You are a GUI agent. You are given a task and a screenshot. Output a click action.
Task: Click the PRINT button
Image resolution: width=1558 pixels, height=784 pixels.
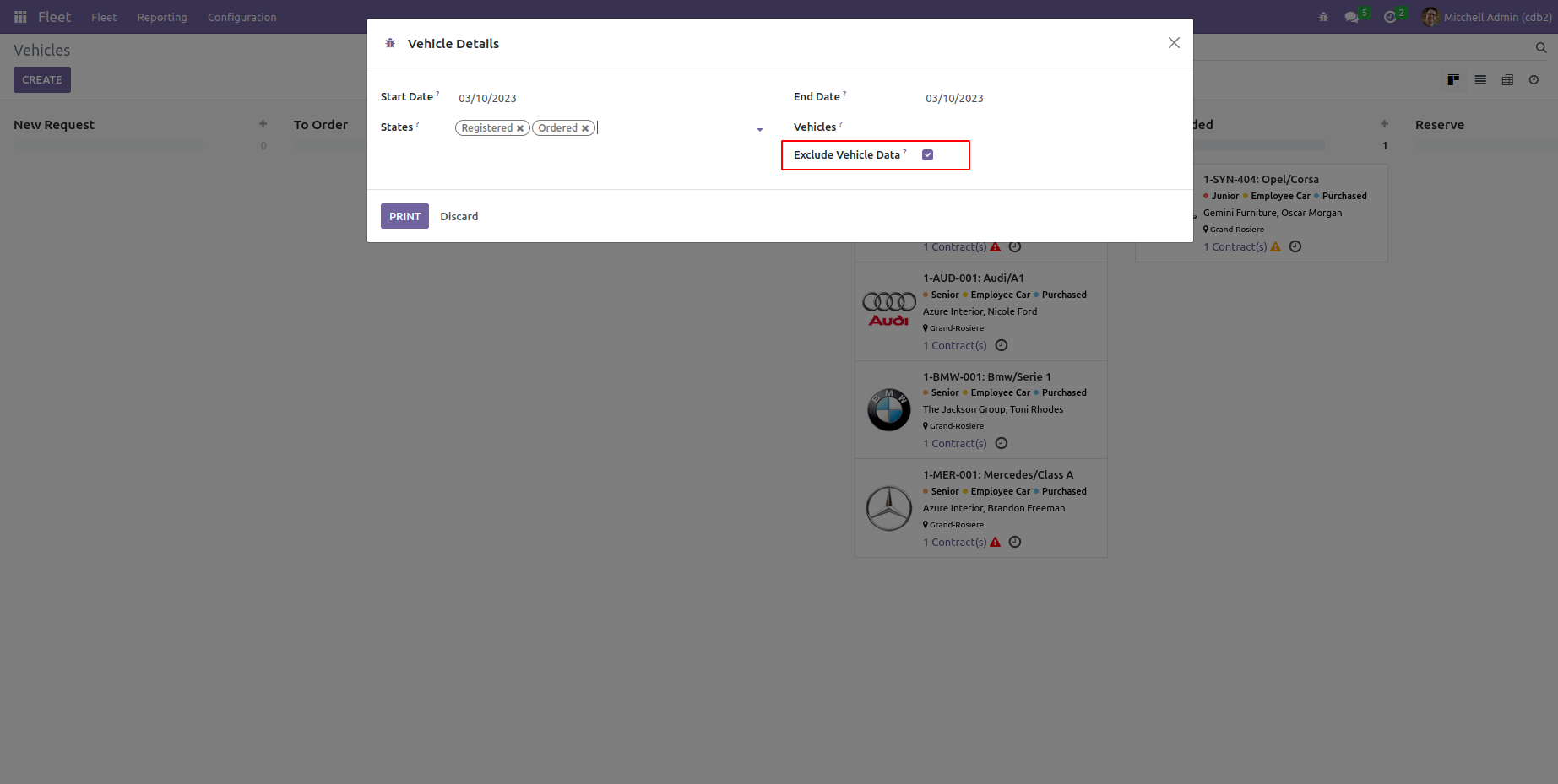pos(404,216)
